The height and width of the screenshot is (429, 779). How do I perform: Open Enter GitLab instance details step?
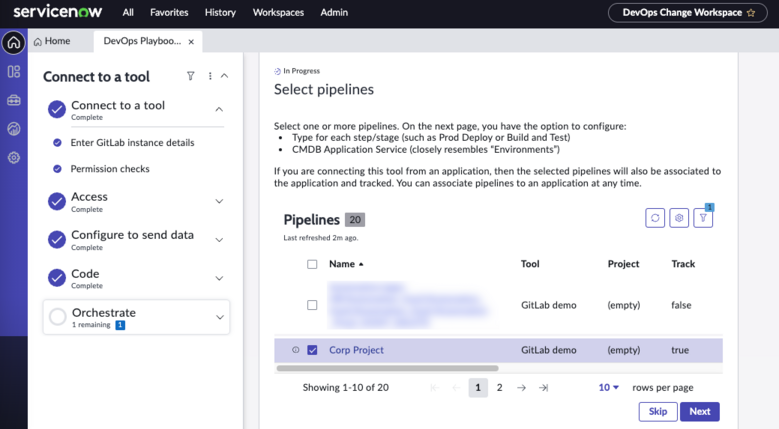click(132, 143)
